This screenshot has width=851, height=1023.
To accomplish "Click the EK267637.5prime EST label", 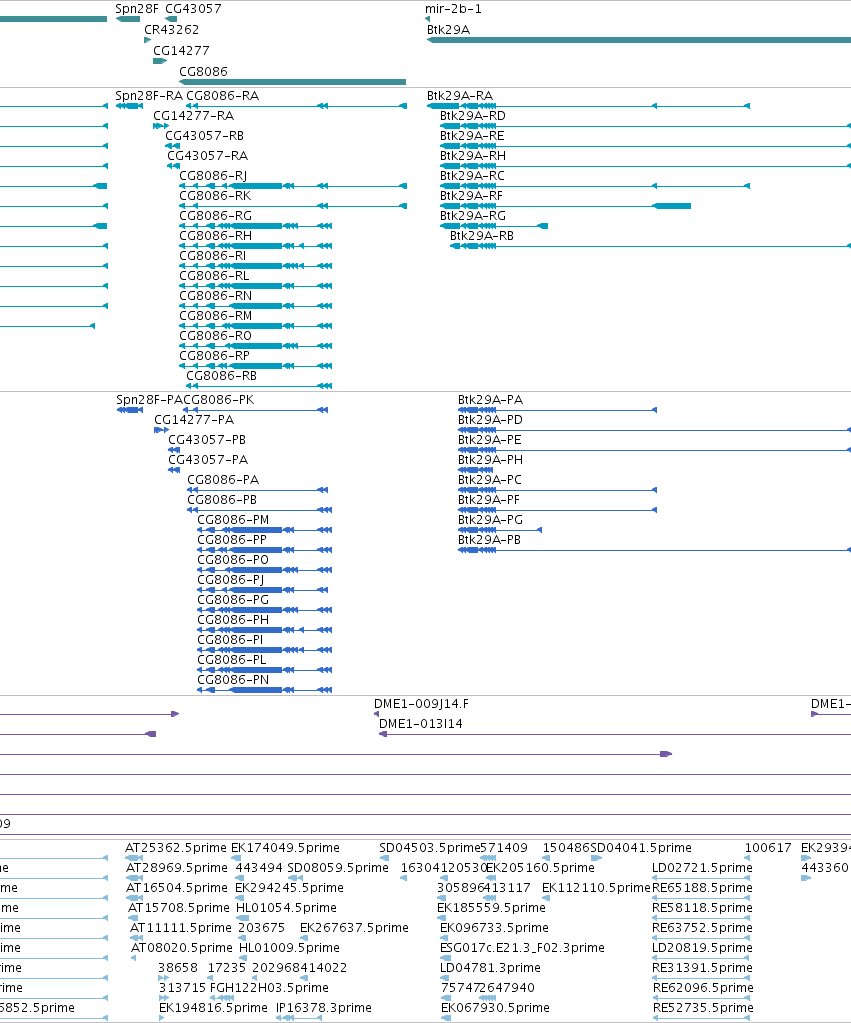I will point(354,928).
